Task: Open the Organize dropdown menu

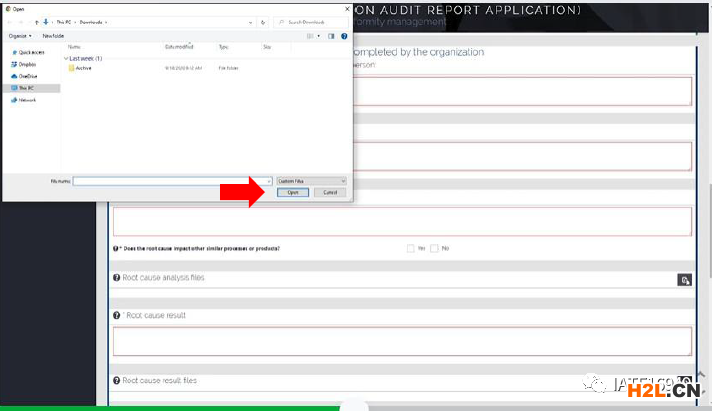Action: 20,36
